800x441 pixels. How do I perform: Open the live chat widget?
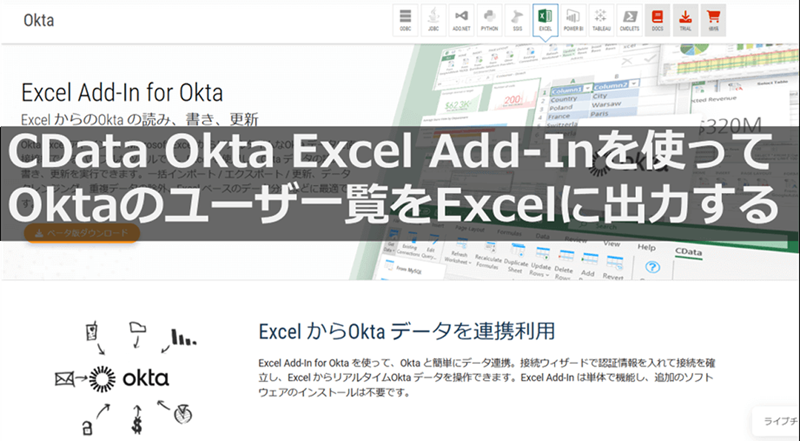(x=777, y=421)
